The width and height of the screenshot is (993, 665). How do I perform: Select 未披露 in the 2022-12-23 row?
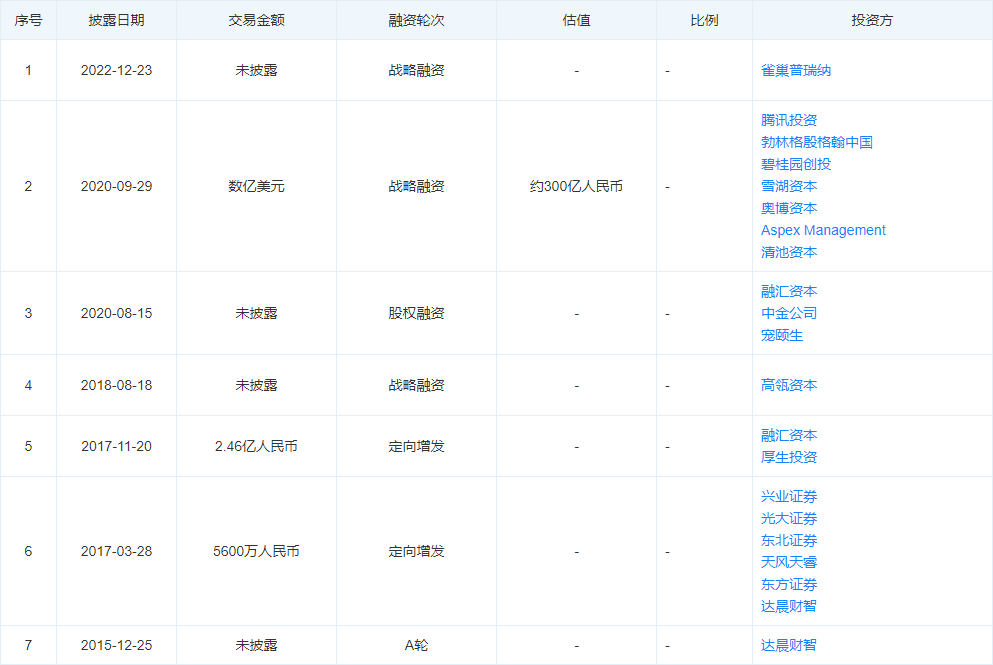(256, 70)
